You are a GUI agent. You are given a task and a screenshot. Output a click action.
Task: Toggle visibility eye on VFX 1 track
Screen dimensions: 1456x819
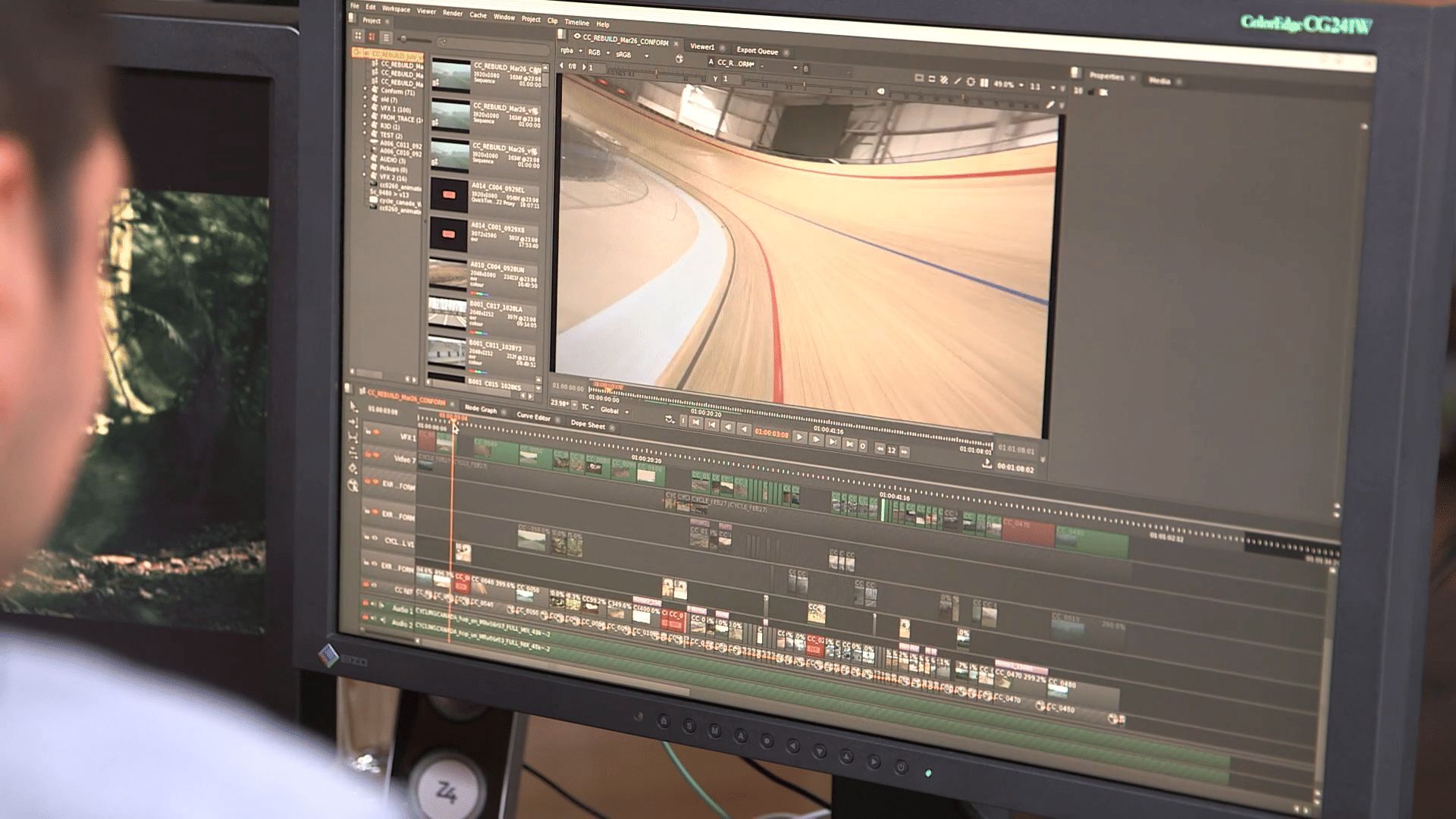coord(376,432)
